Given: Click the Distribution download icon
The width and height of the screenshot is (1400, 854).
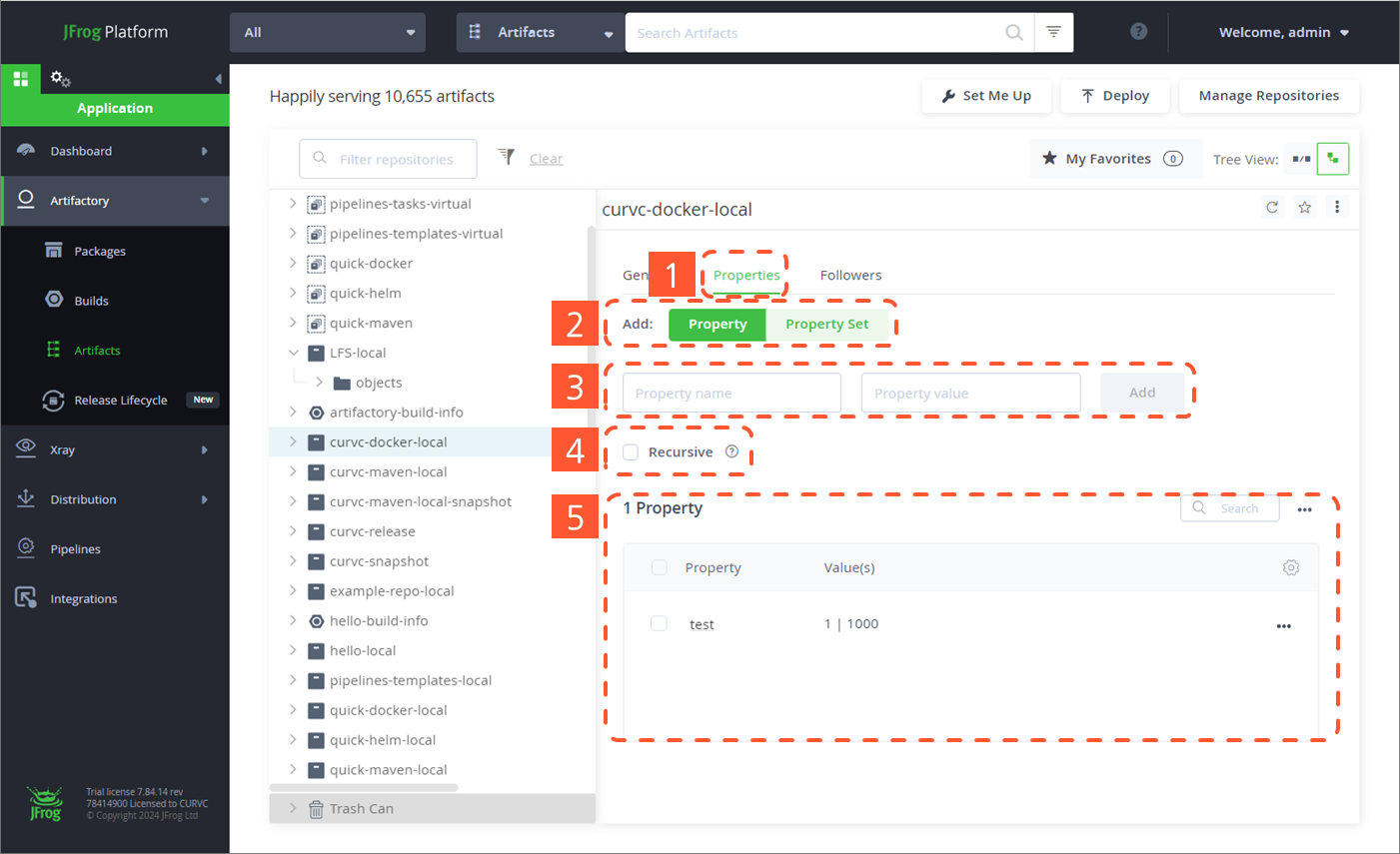Looking at the screenshot, I should click(26, 497).
